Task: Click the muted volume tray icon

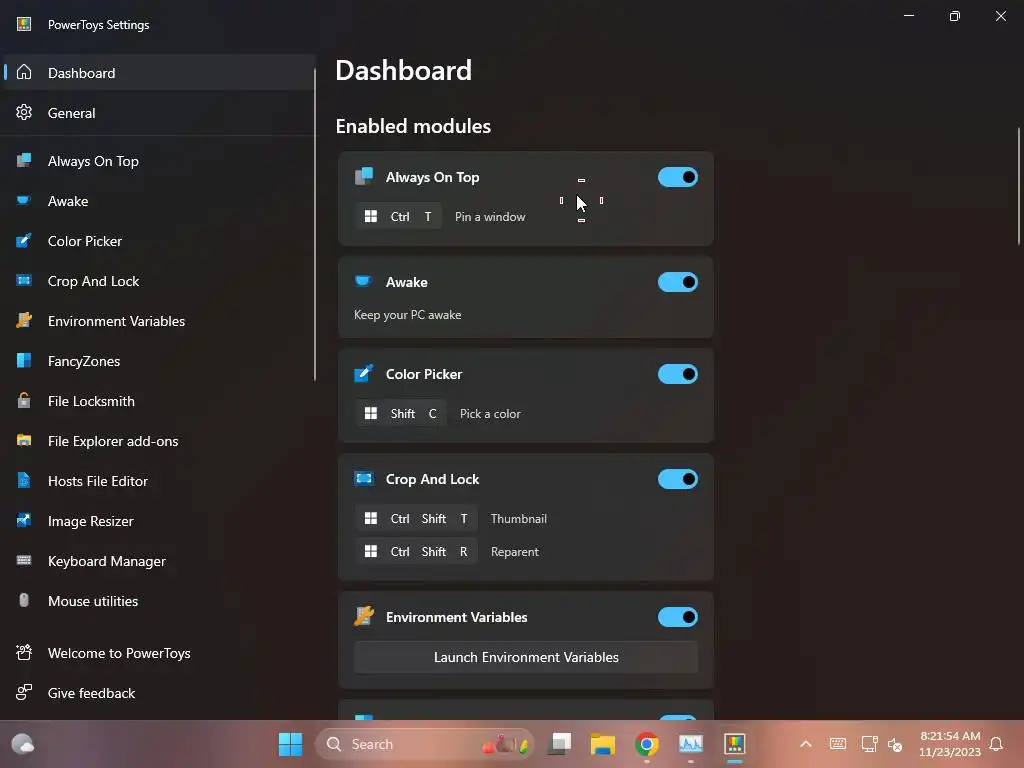Action: 895,744
